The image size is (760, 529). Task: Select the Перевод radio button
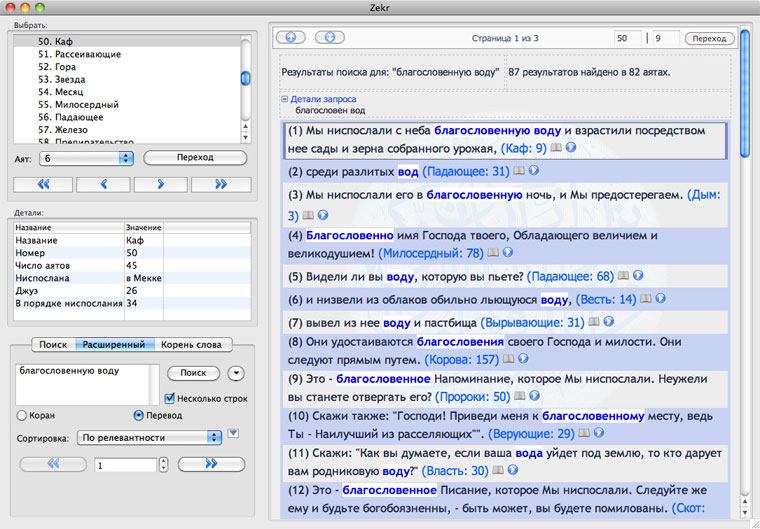[138, 416]
